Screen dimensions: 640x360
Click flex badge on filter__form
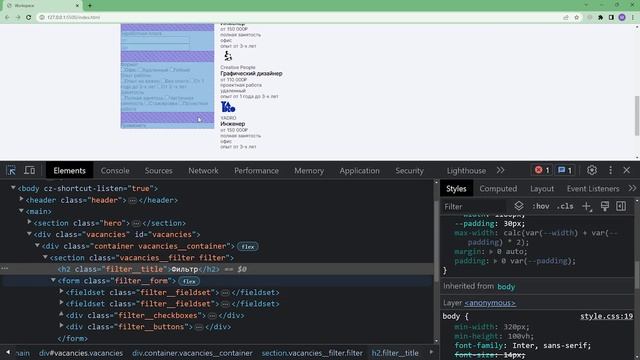coord(189,281)
